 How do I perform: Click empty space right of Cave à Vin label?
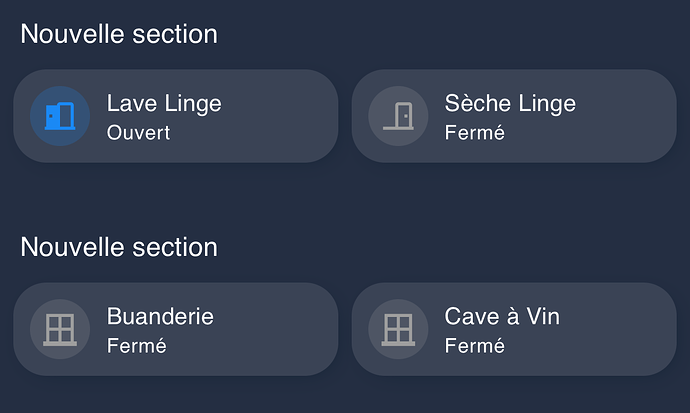(x=616, y=329)
